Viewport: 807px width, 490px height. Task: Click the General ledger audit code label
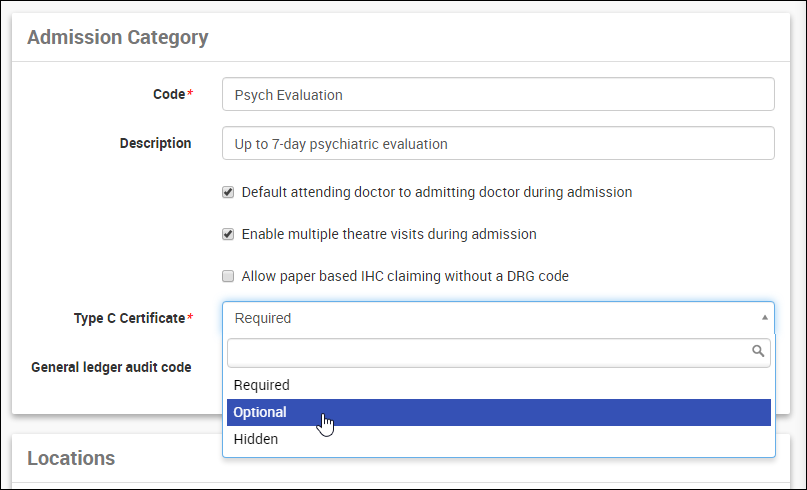111,367
